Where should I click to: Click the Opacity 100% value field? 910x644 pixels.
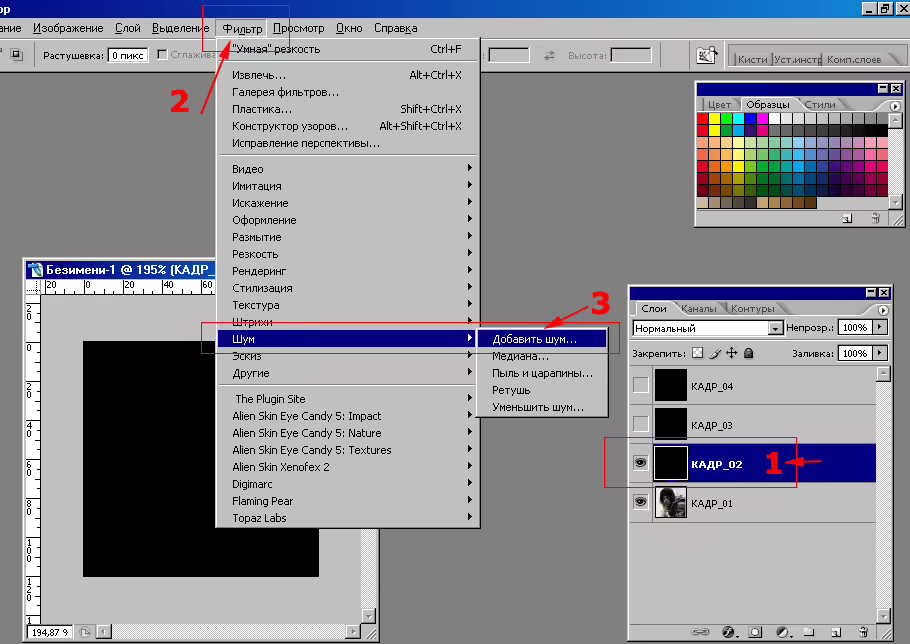(854, 327)
